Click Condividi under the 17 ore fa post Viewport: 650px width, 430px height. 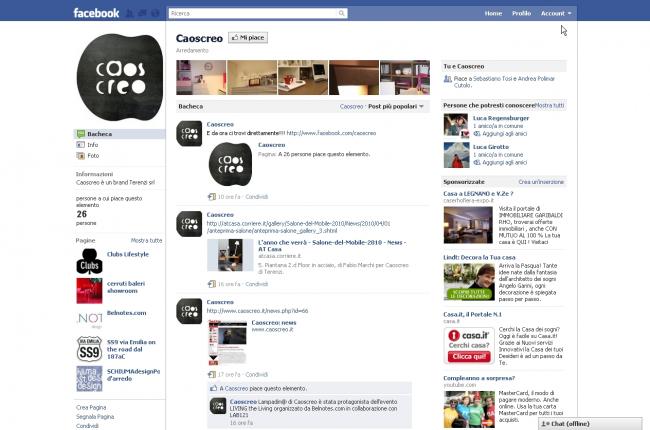tap(257, 374)
